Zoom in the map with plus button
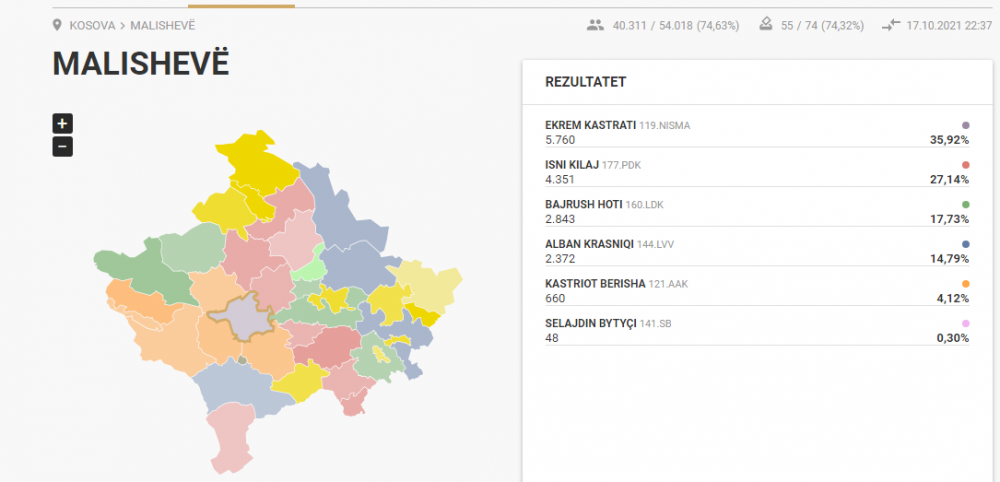 click(62, 123)
